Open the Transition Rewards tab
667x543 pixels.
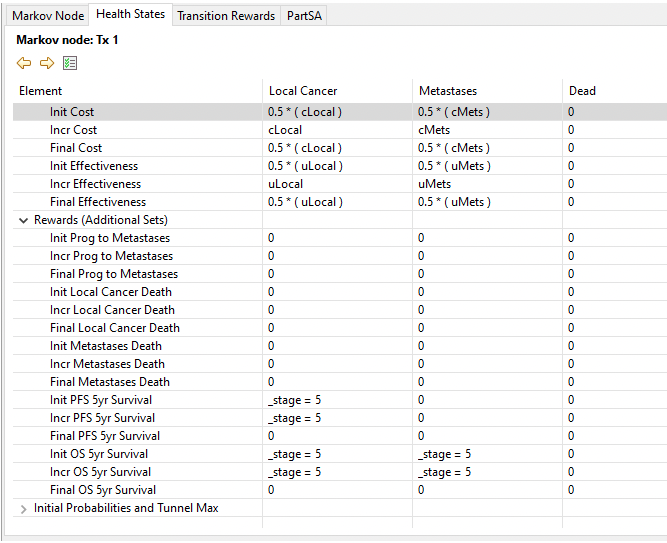pyautogui.click(x=226, y=16)
